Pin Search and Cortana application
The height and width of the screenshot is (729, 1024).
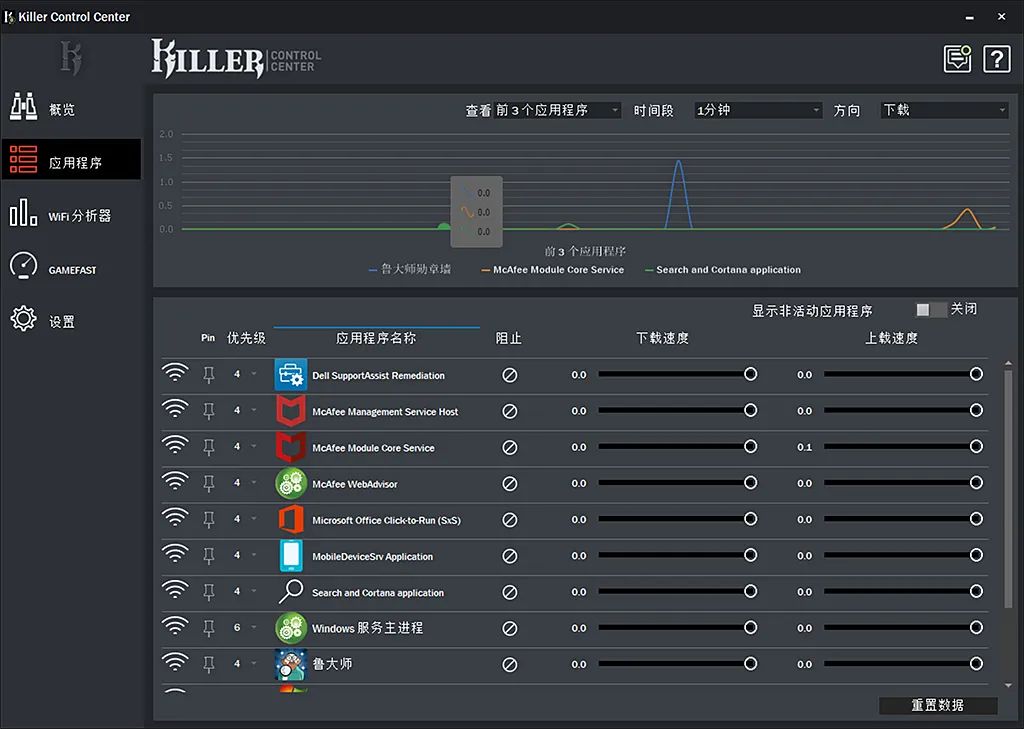coord(209,592)
